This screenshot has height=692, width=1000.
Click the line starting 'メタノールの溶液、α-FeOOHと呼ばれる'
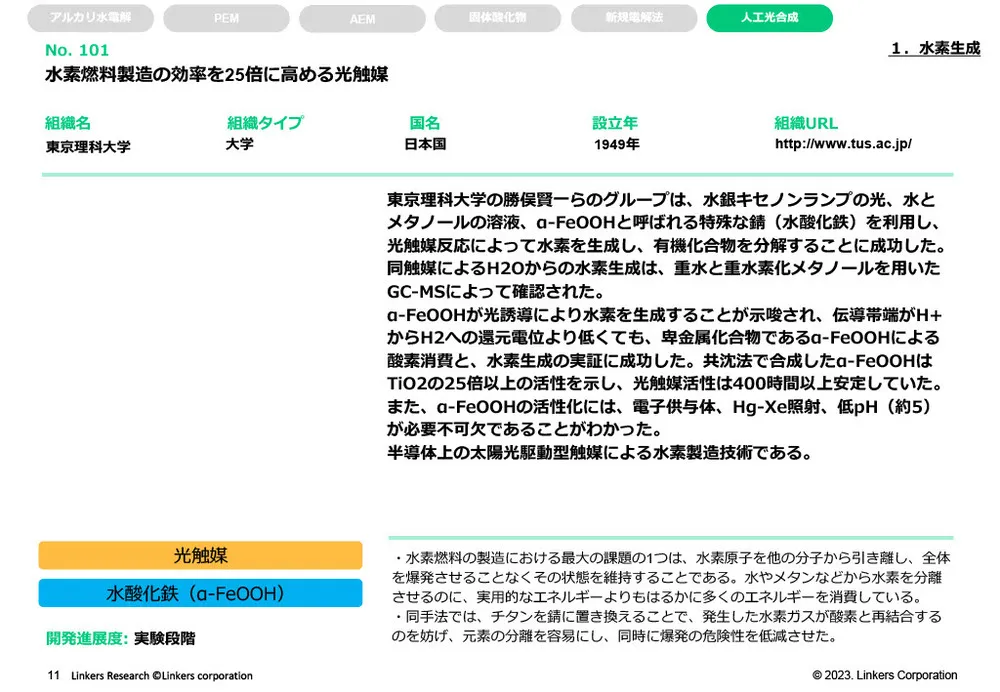coord(664,223)
